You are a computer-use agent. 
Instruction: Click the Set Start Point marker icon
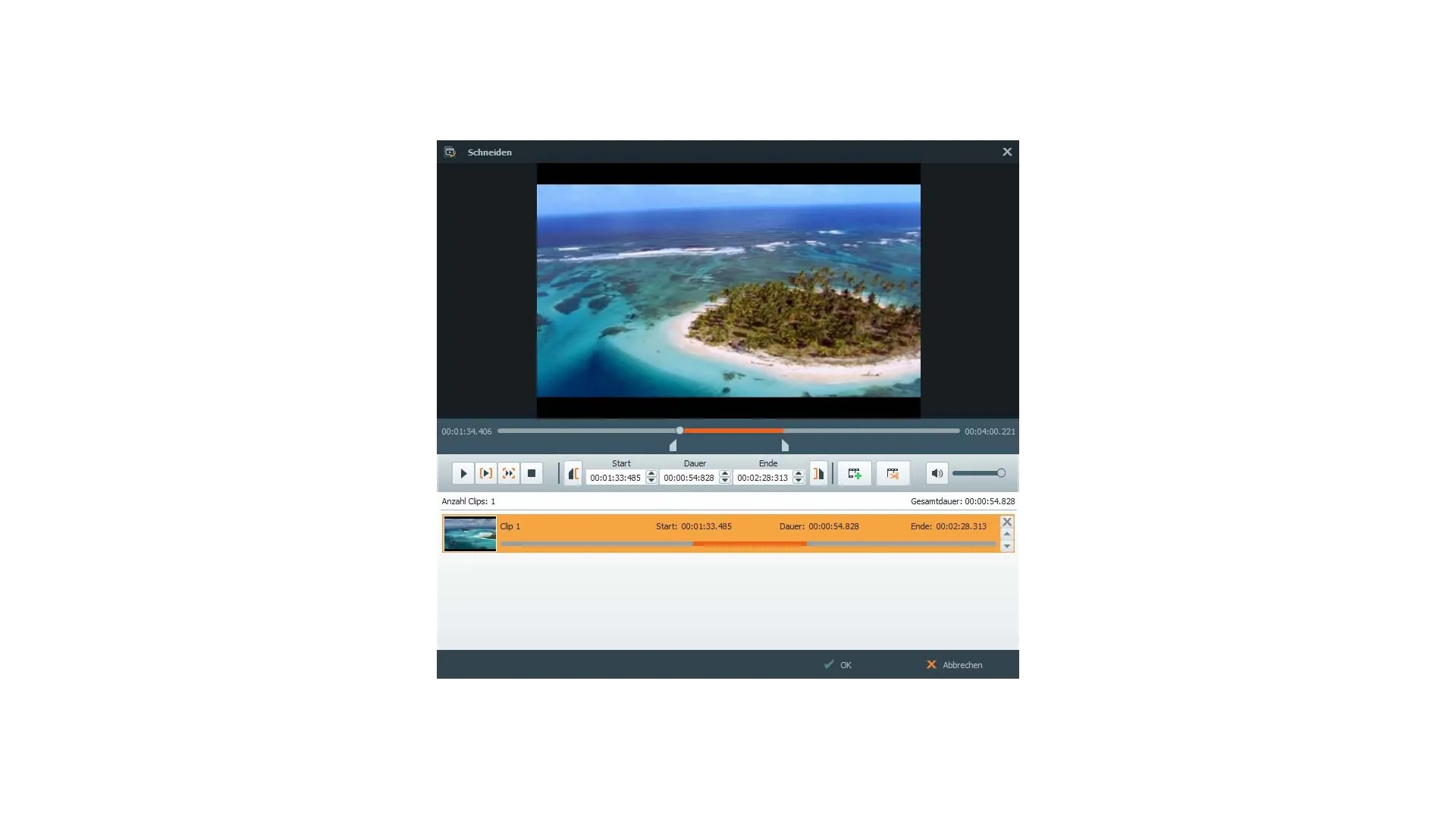point(573,473)
